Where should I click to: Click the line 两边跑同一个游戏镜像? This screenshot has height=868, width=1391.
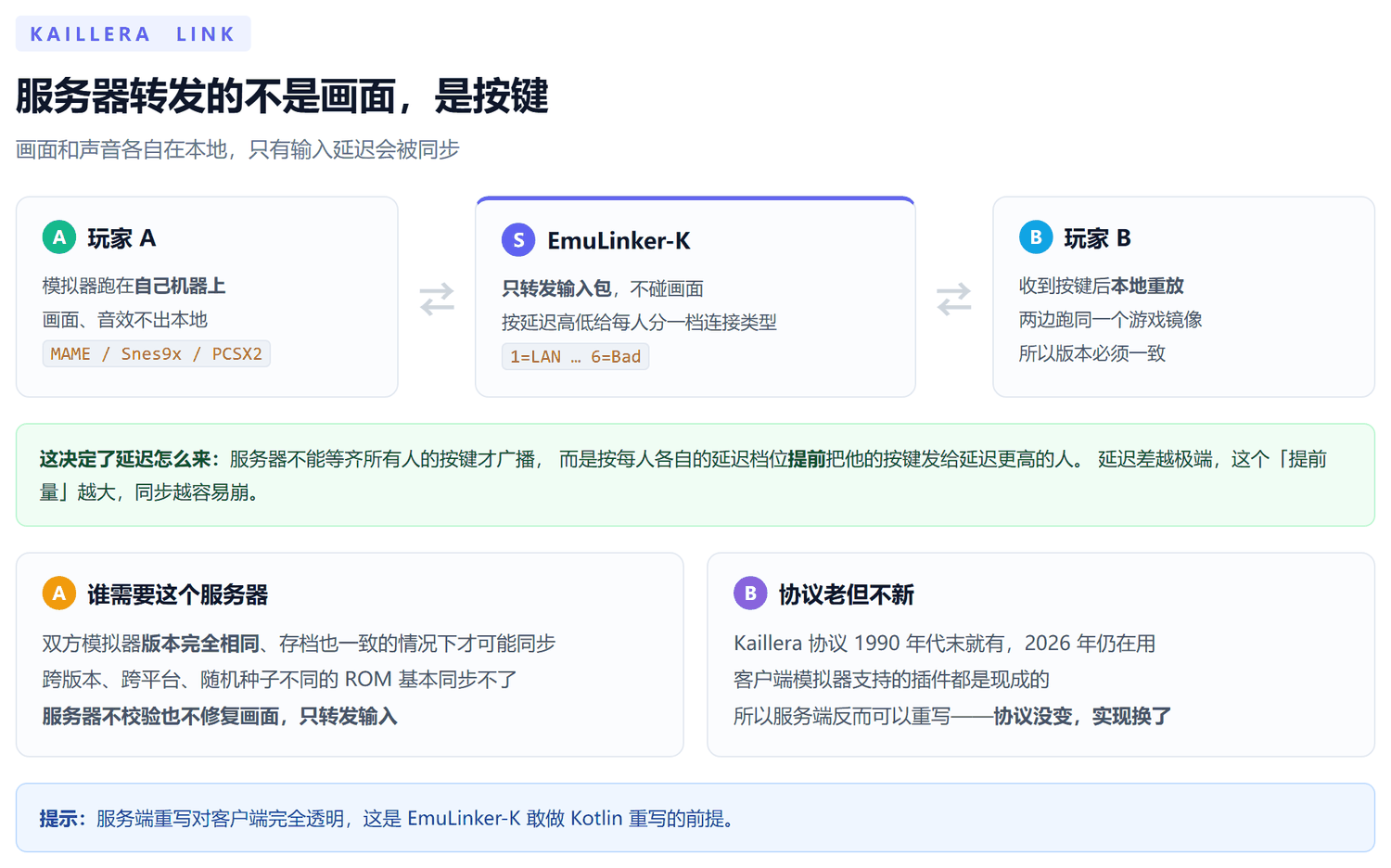1110,319
